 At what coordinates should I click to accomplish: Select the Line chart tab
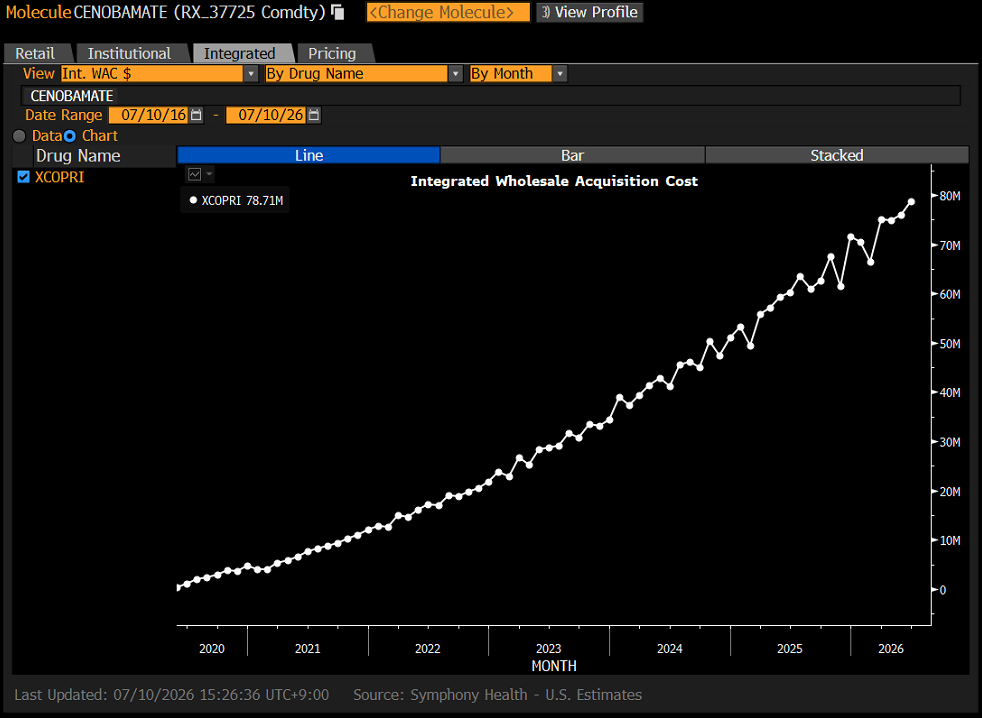(309, 155)
